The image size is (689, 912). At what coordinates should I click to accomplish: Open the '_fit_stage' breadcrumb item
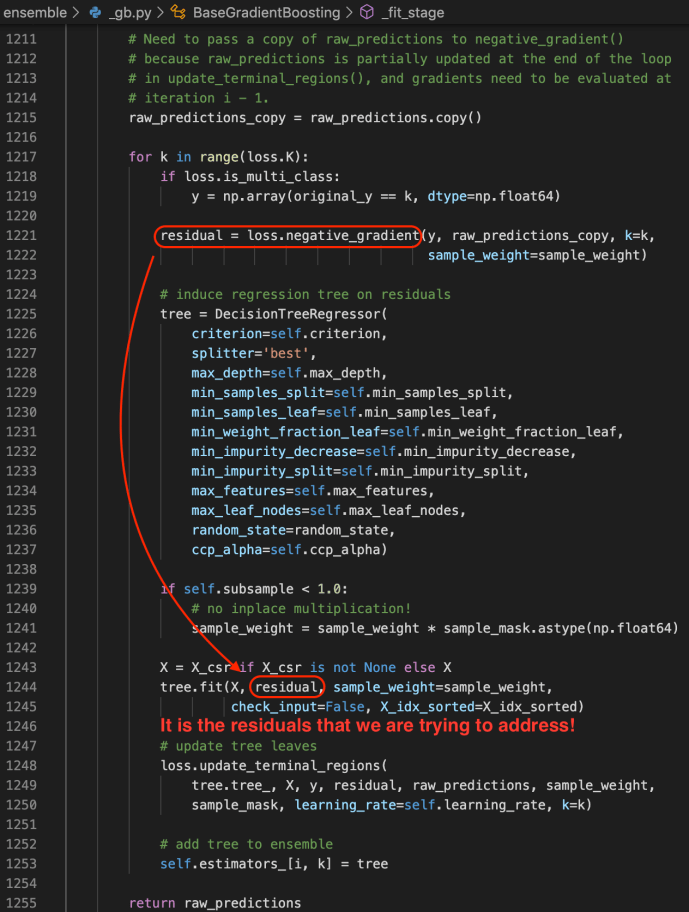coord(413,13)
